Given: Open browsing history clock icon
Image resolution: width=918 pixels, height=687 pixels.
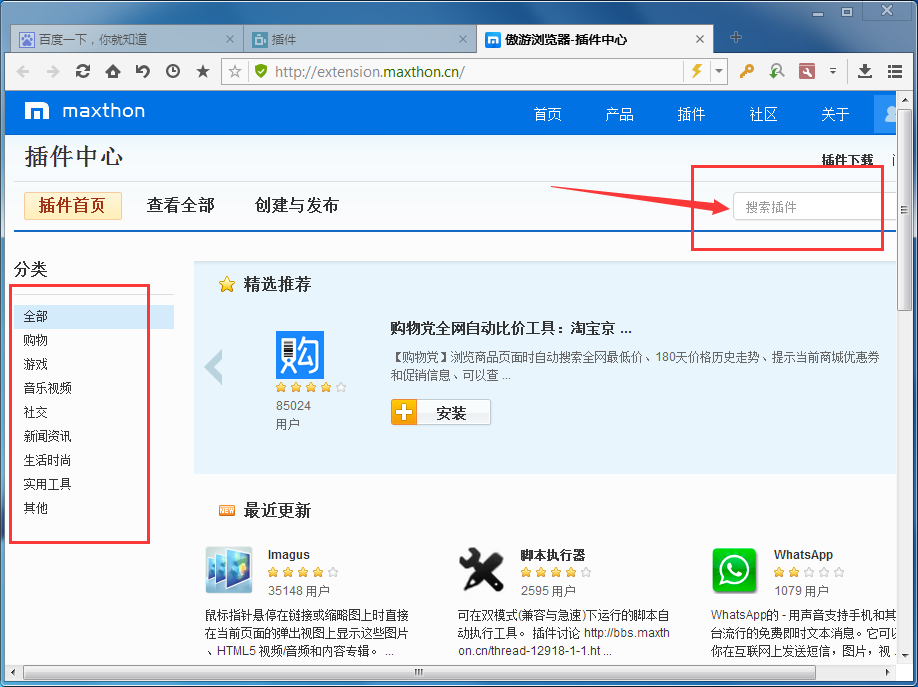Looking at the screenshot, I should (x=173, y=71).
